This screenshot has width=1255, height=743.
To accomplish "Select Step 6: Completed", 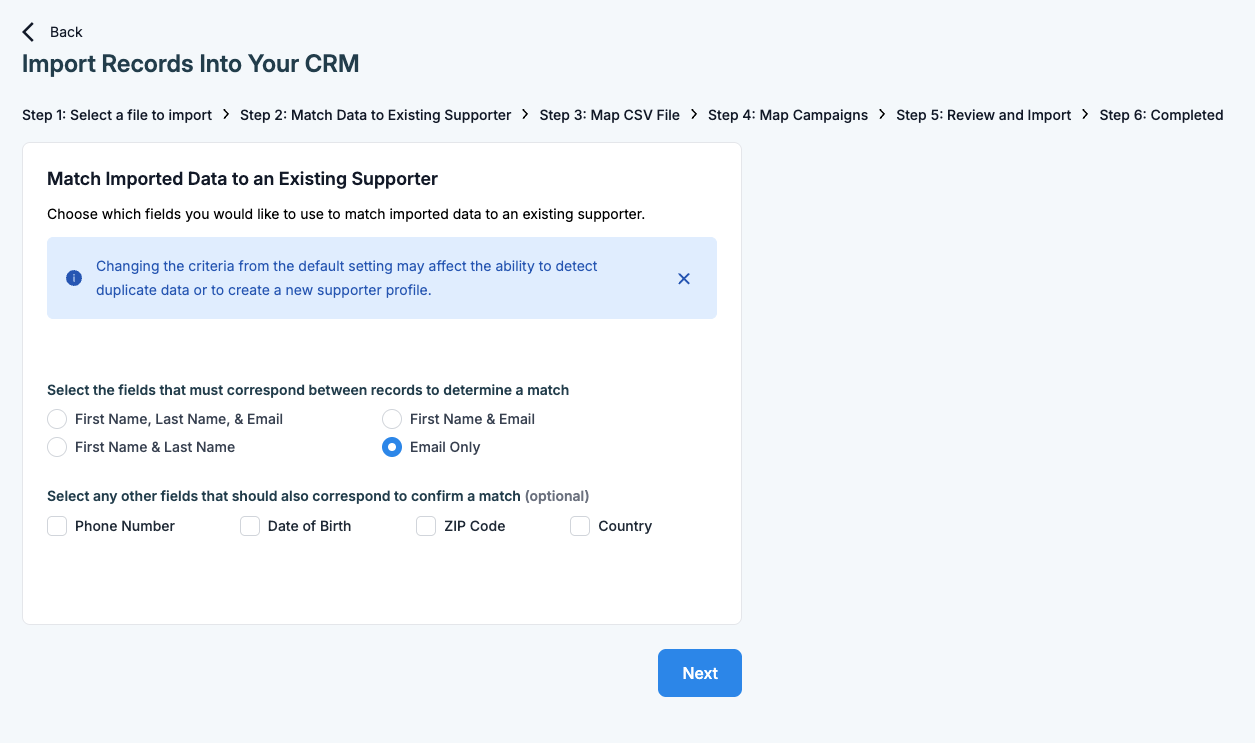I will (x=1161, y=115).
